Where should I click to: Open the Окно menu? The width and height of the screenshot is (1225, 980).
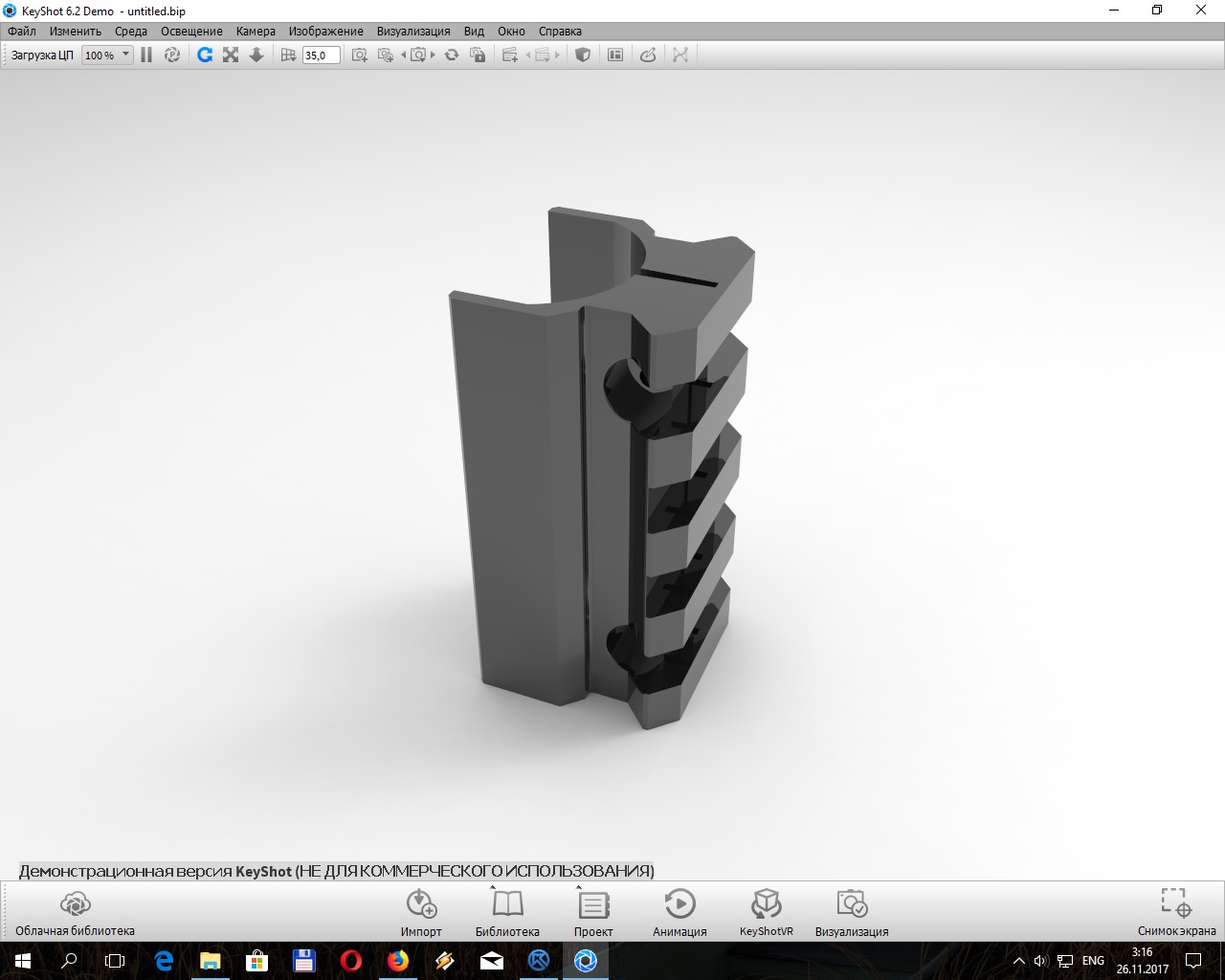click(511, 32)
